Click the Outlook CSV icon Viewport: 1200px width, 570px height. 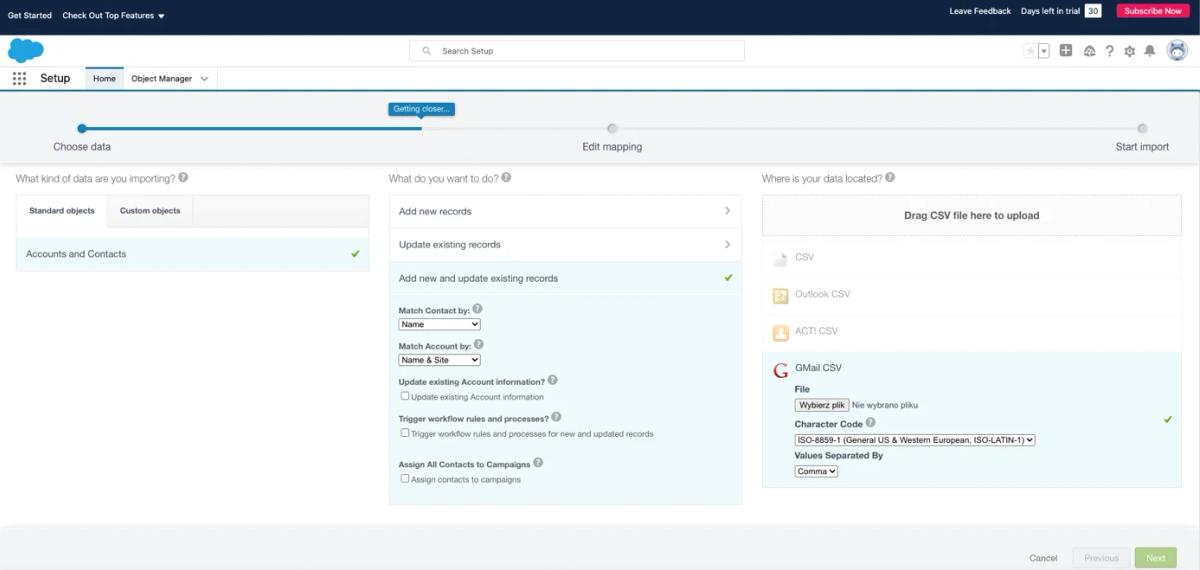pos(781,295)
